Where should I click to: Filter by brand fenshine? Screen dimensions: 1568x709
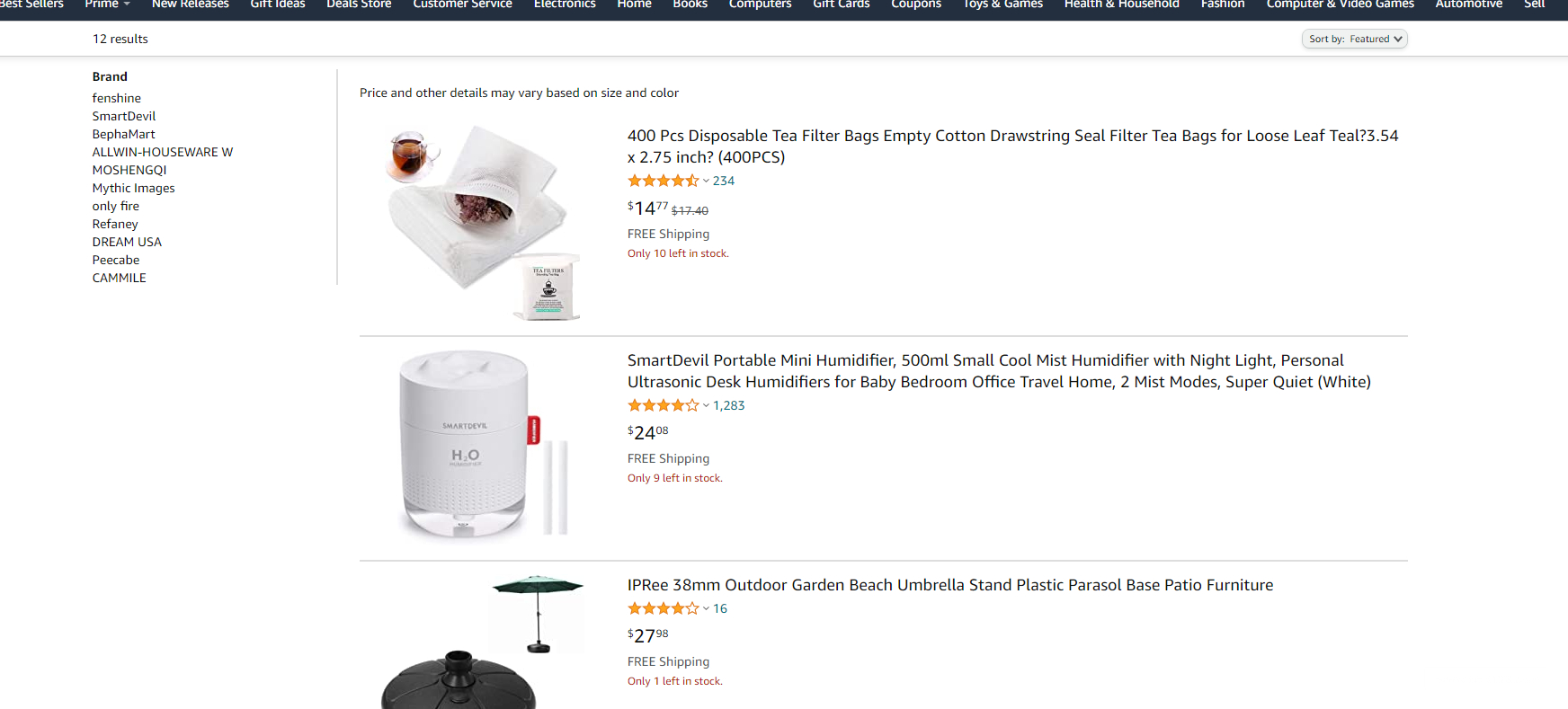pos(117,98)
